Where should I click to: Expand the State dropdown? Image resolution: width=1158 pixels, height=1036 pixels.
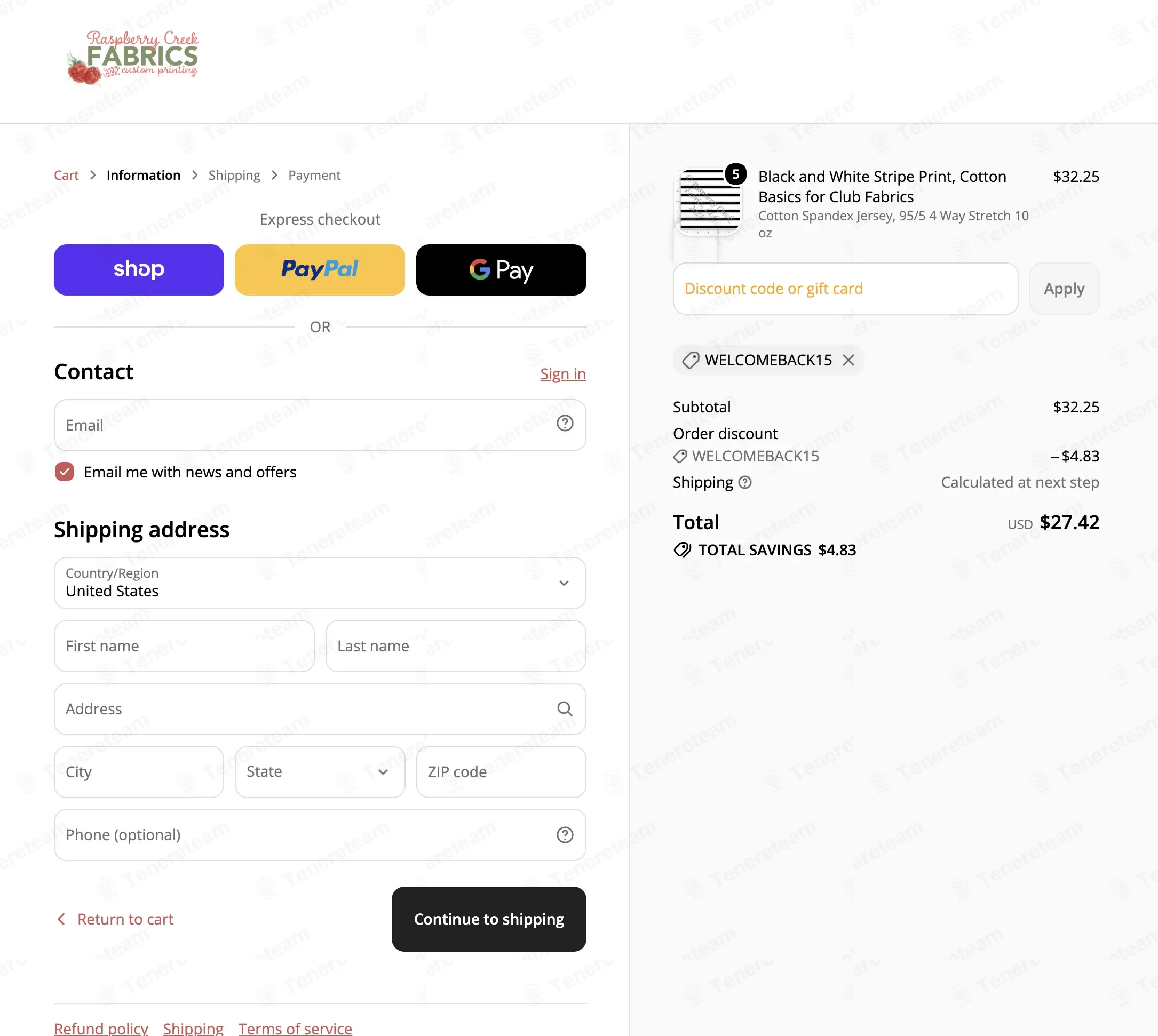[x=320, y=772]
